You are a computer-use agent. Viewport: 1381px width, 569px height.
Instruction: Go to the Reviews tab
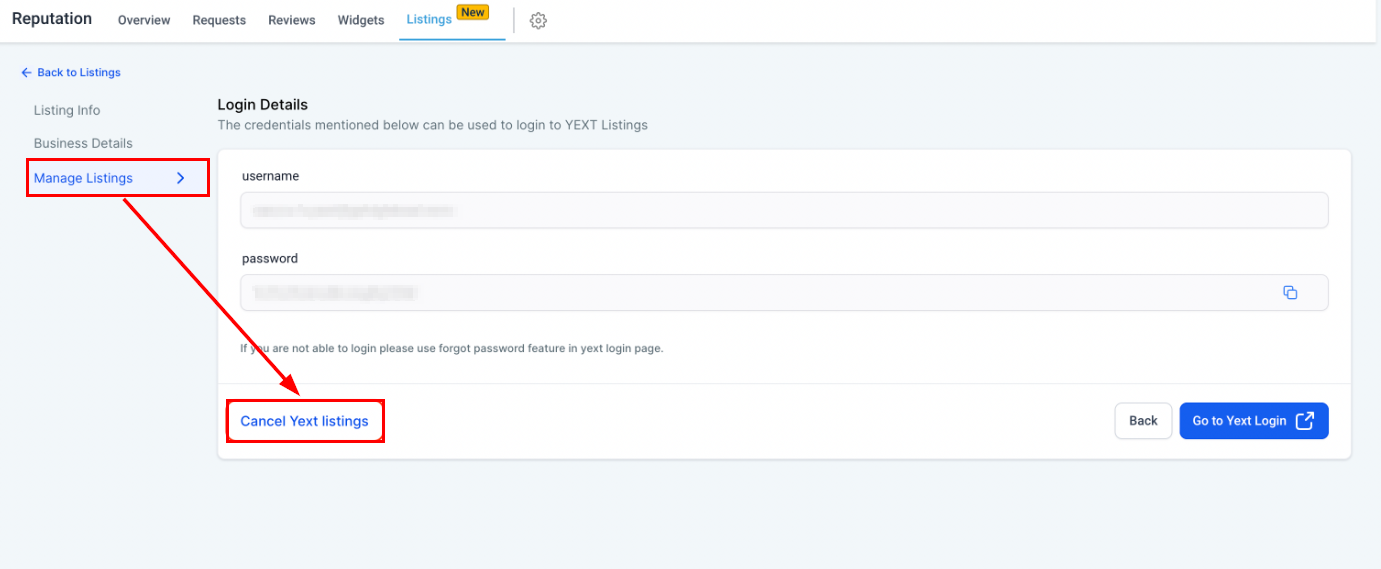(x=291, y=21)
